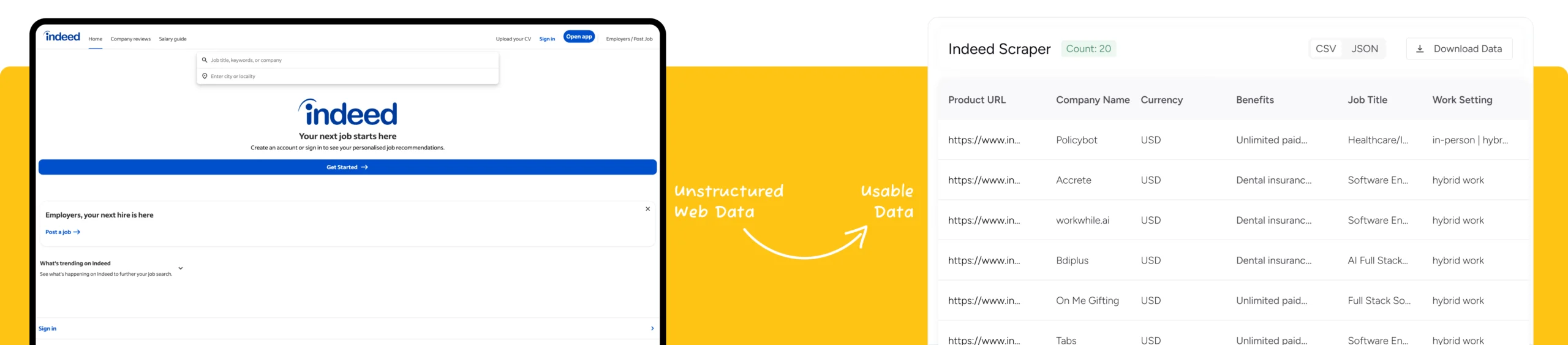Screen dimensions: 1568x345
Task: Click the Upload your CV link
Action: click(x=513, y=39)
